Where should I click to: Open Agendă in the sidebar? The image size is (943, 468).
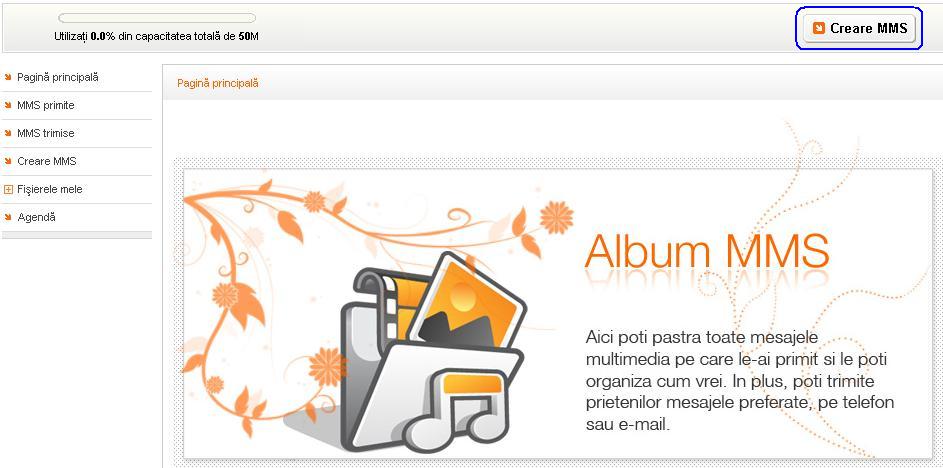(37, 217)
